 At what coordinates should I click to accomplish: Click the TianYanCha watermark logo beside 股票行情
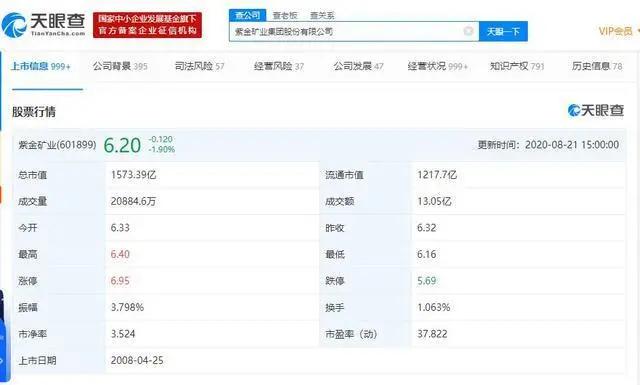(596, 110)
